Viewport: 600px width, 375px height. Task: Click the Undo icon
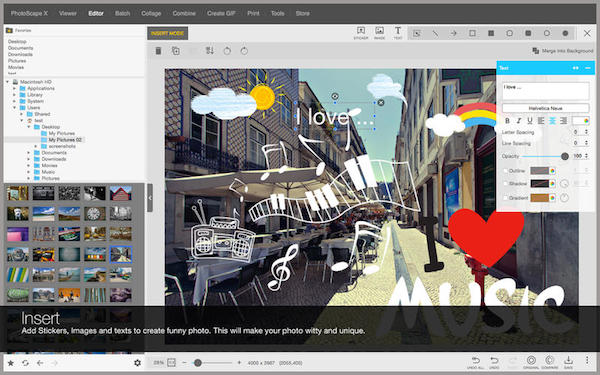click(x=494, y=362)
